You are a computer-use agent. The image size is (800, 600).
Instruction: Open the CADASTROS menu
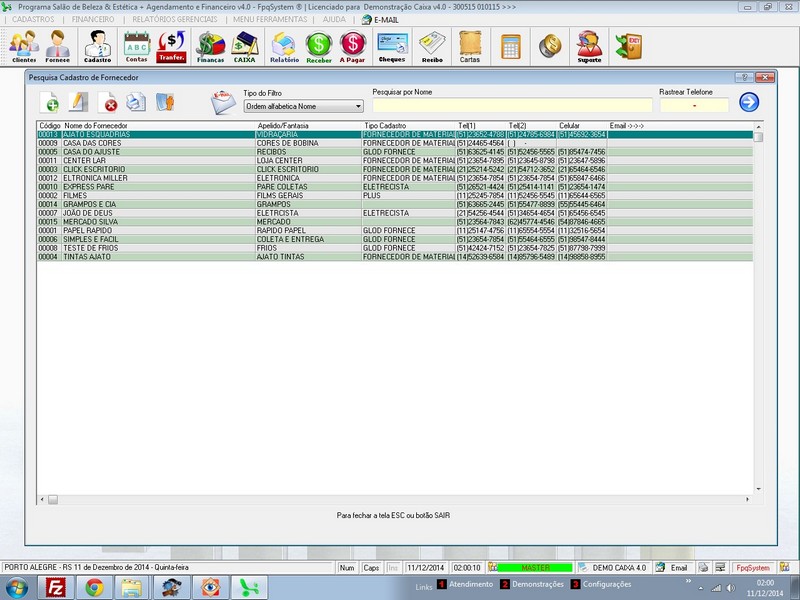click(33, 19)
